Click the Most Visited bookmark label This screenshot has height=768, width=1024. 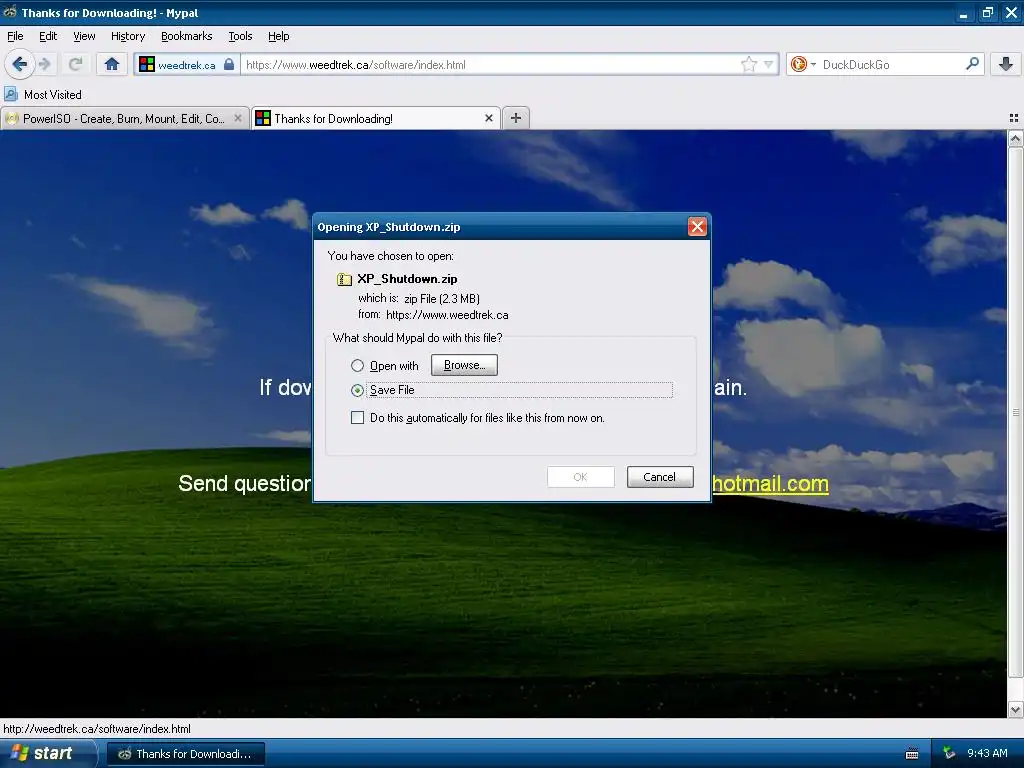click(x=53, y=95)
